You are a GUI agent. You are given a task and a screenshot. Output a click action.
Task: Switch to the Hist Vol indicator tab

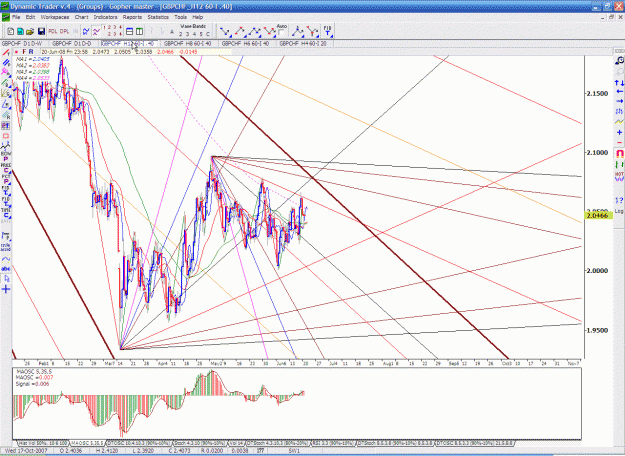[43, 443]
